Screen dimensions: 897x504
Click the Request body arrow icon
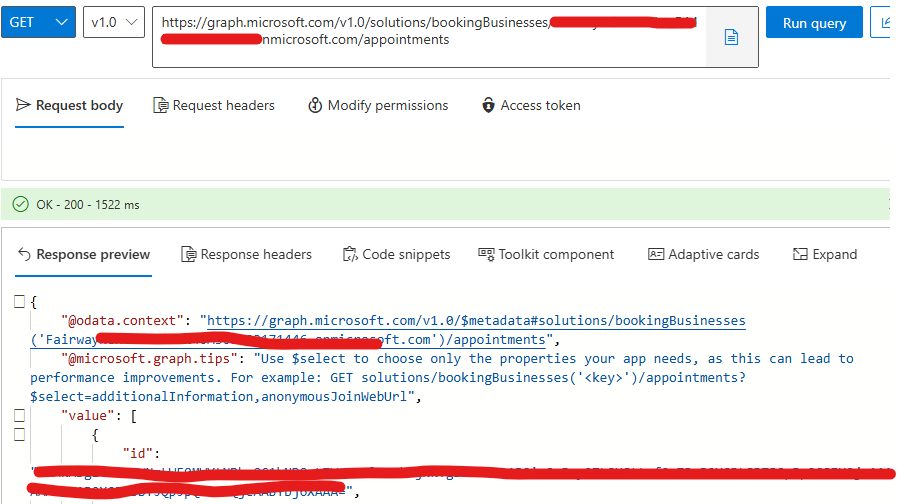tap(23, 105)
